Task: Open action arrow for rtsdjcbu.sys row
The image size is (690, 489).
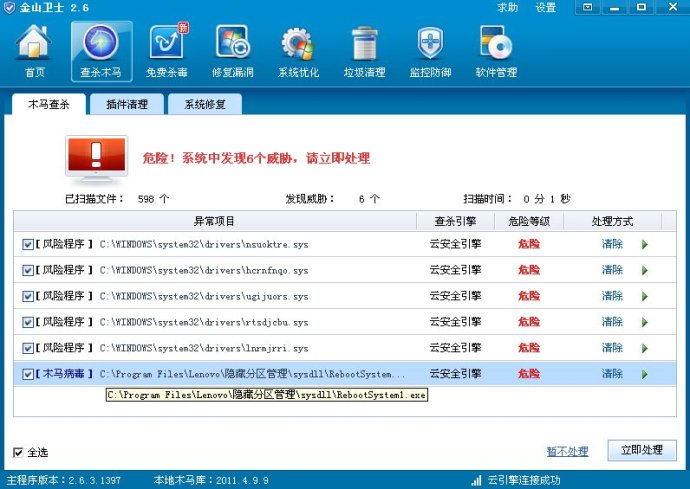Action: tap(645, 322)
